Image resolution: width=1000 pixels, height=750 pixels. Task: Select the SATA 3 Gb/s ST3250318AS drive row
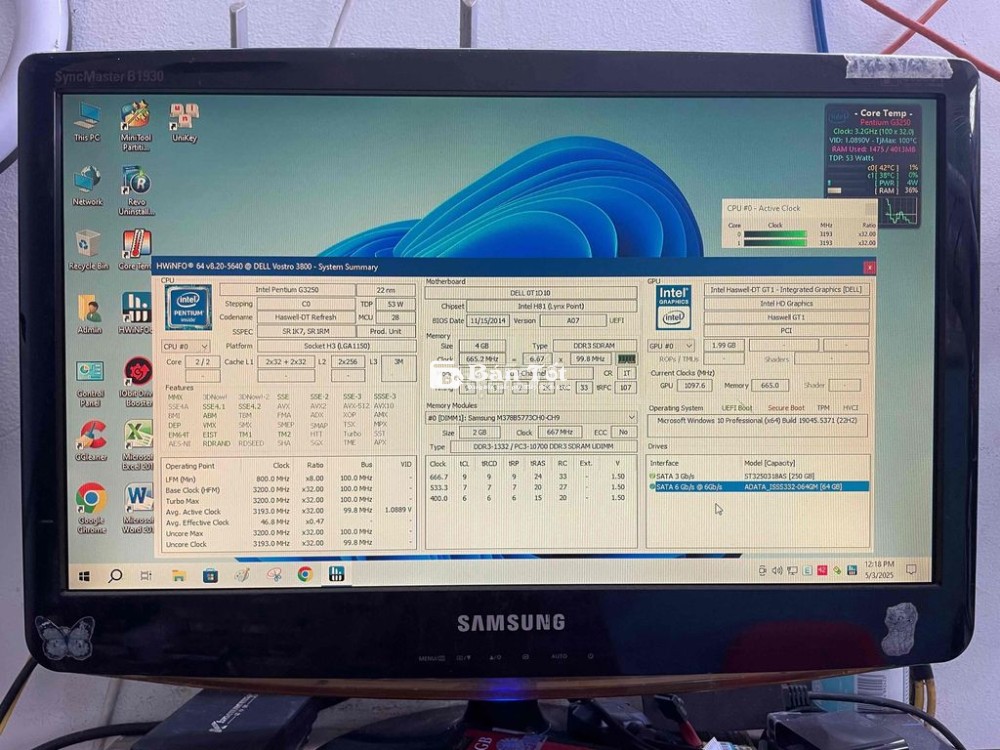coord(759,476)
